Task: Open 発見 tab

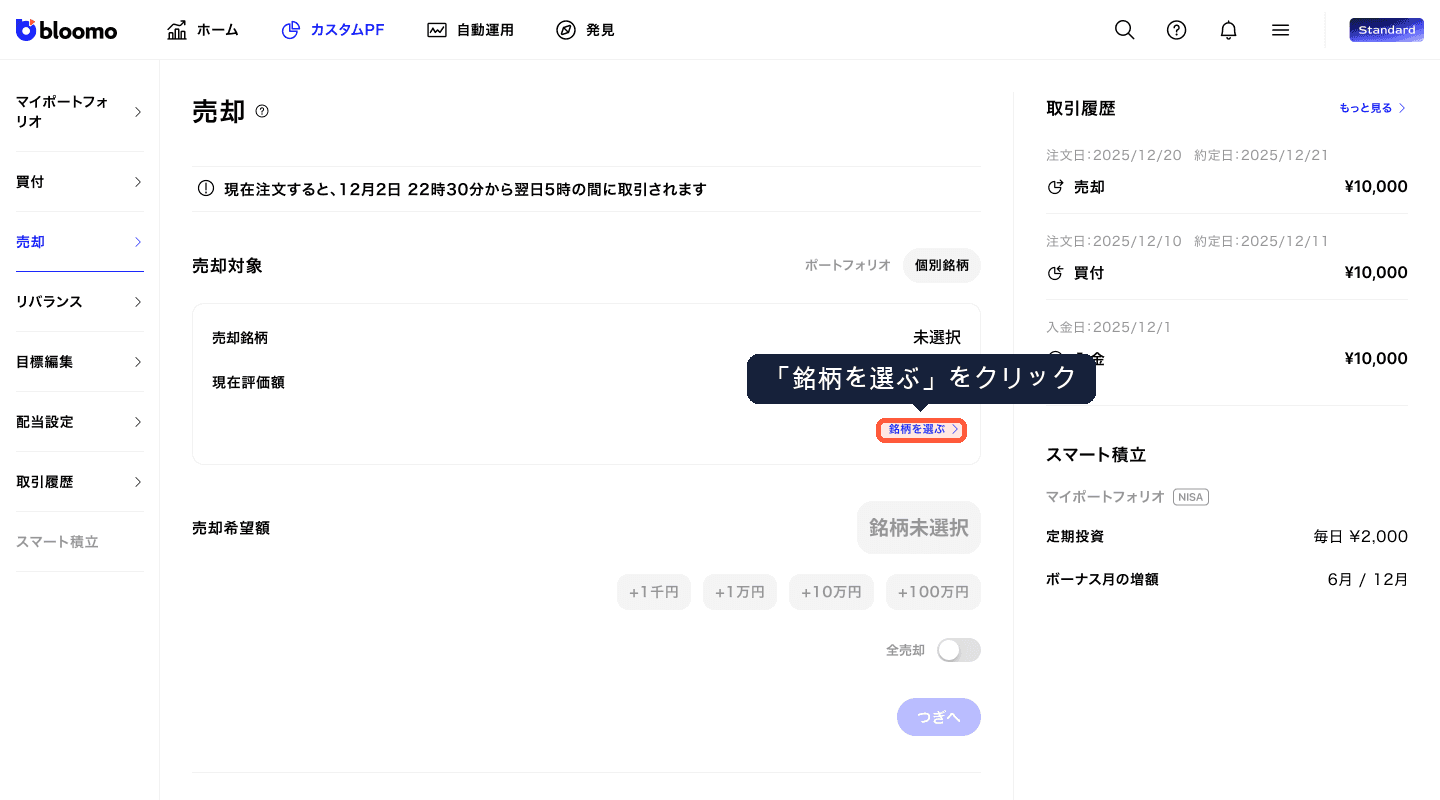Action: [585, 30]
